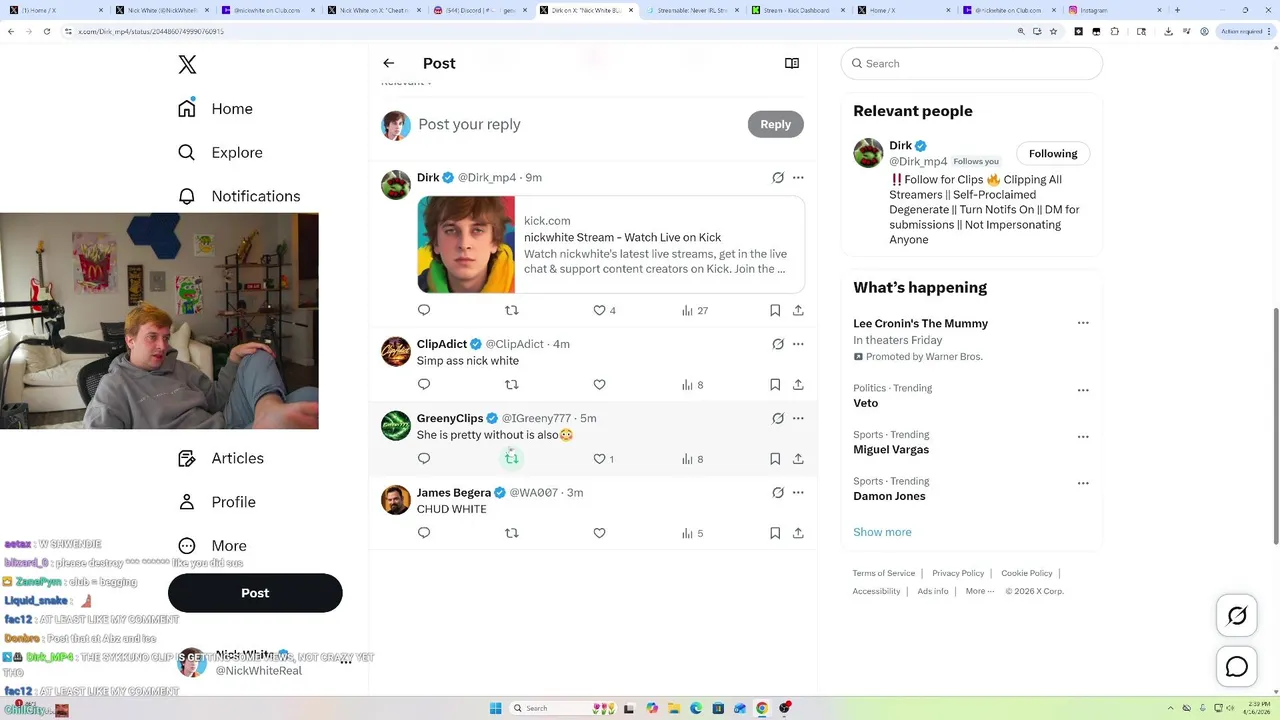Open more options on Dirk's post
The image size is (1280, 720).
(798, 177)
